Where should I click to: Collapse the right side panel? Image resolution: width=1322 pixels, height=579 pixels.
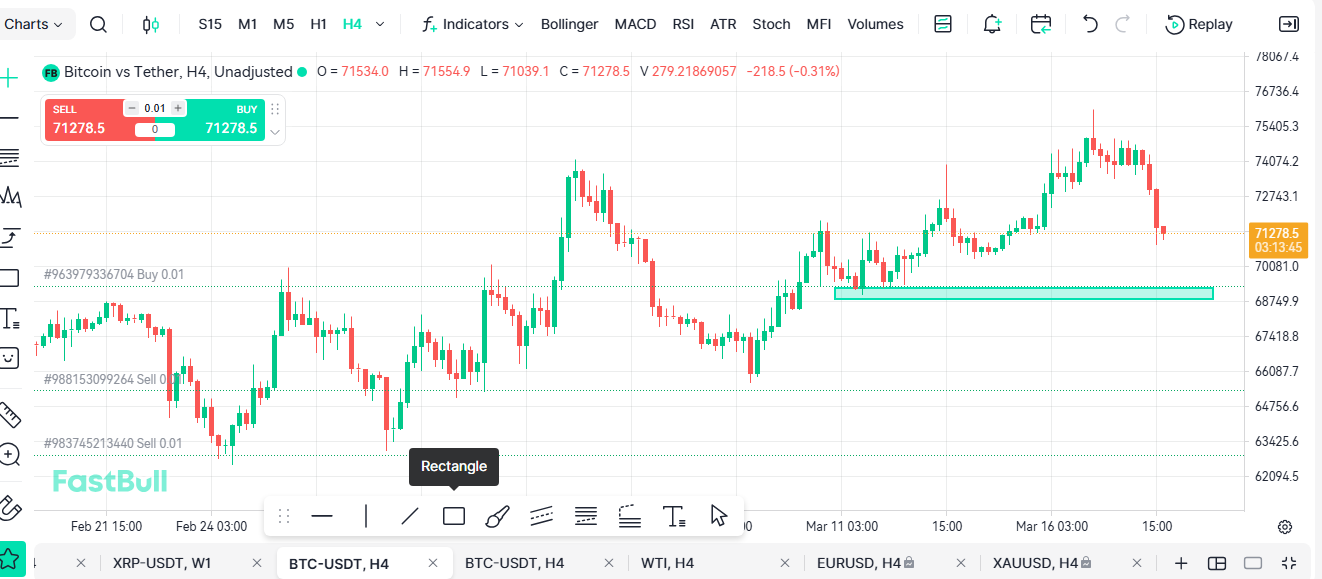click(x=1289, y=24)
